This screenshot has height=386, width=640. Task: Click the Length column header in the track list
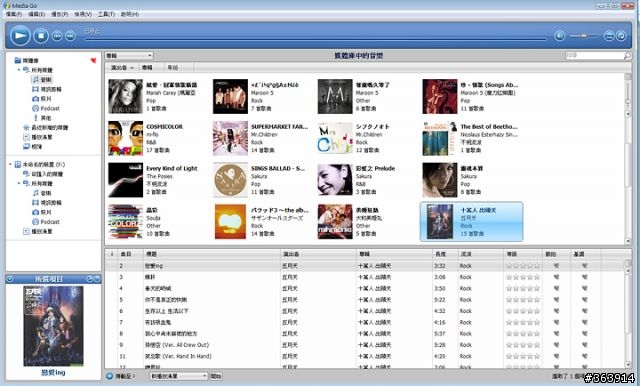(445, 254)
